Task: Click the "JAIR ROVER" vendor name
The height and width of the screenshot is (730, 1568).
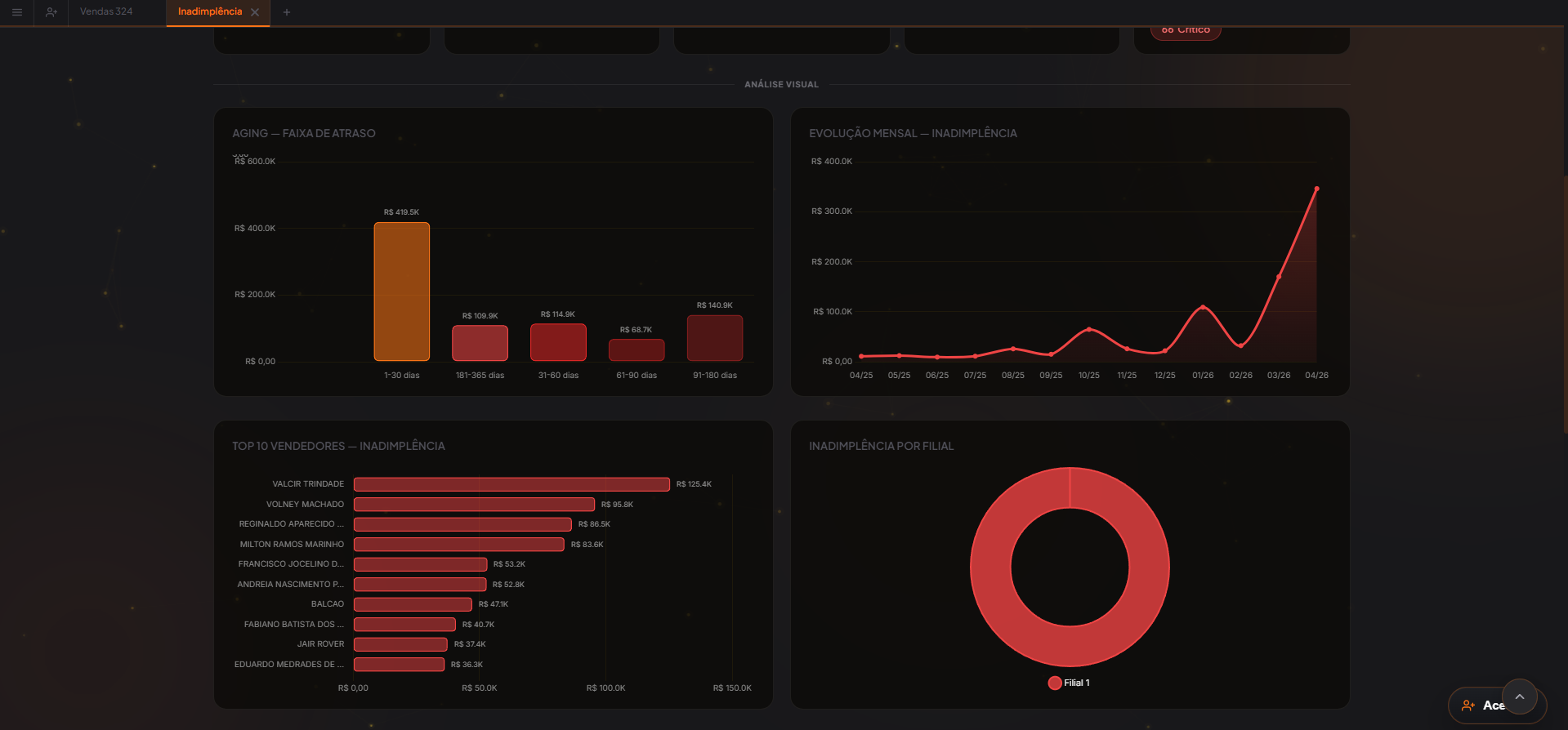Action: point(321,644)
